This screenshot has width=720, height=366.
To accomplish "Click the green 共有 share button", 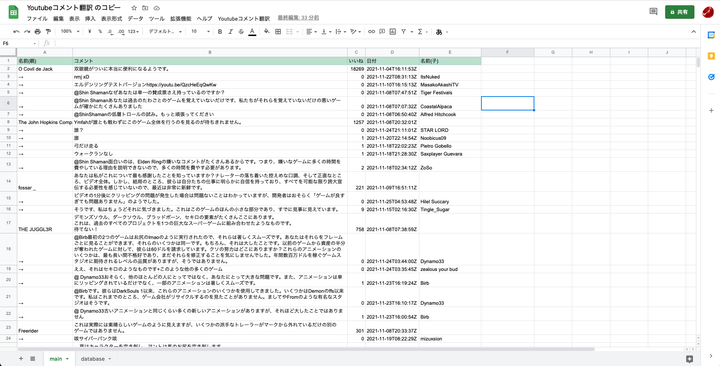I will [680, 12].
